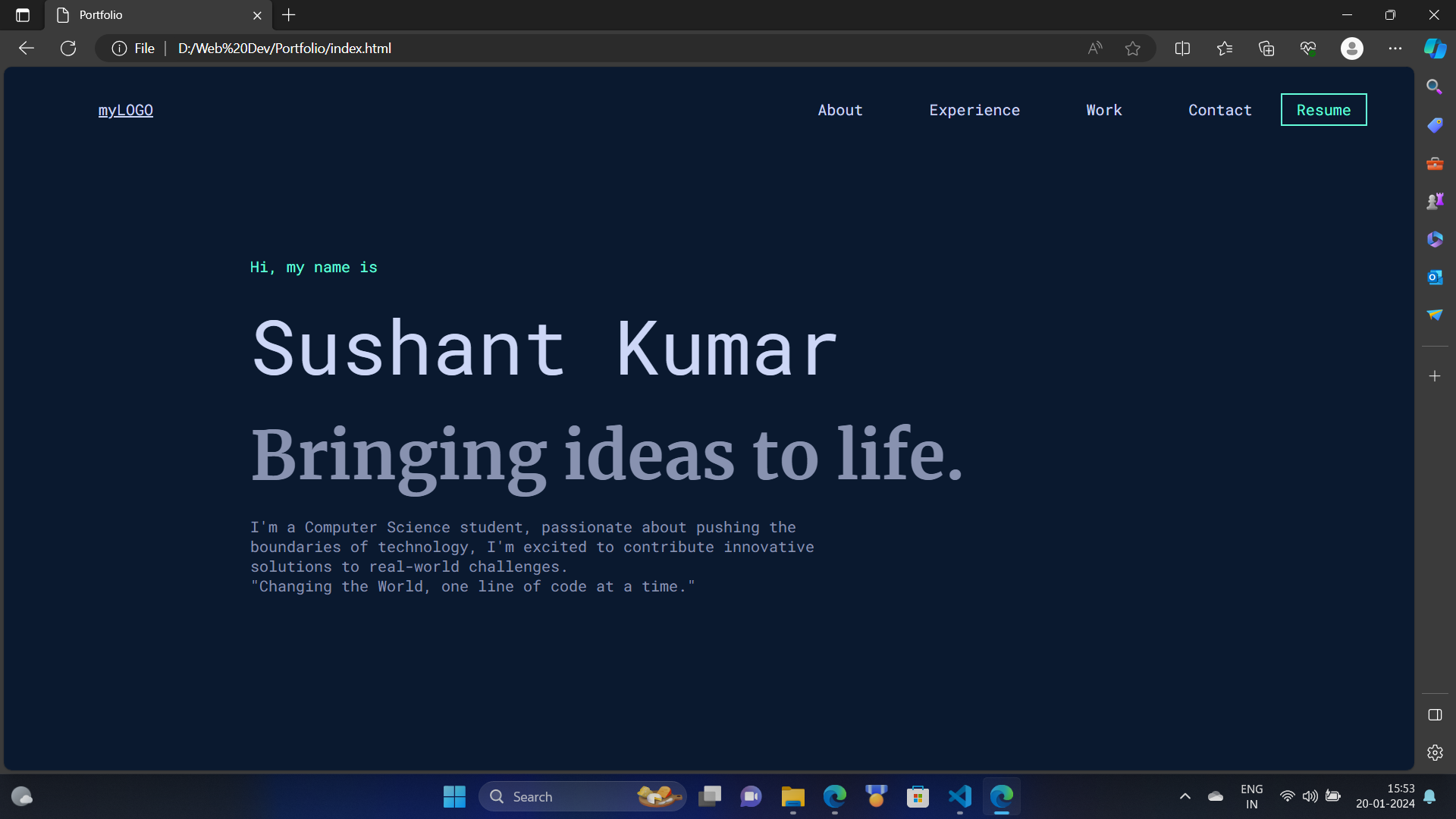Image resolution: width=1456 pixels, height=819 pixels.
Task: Adjust the system volume from the tray
Action: [1310, 796]
